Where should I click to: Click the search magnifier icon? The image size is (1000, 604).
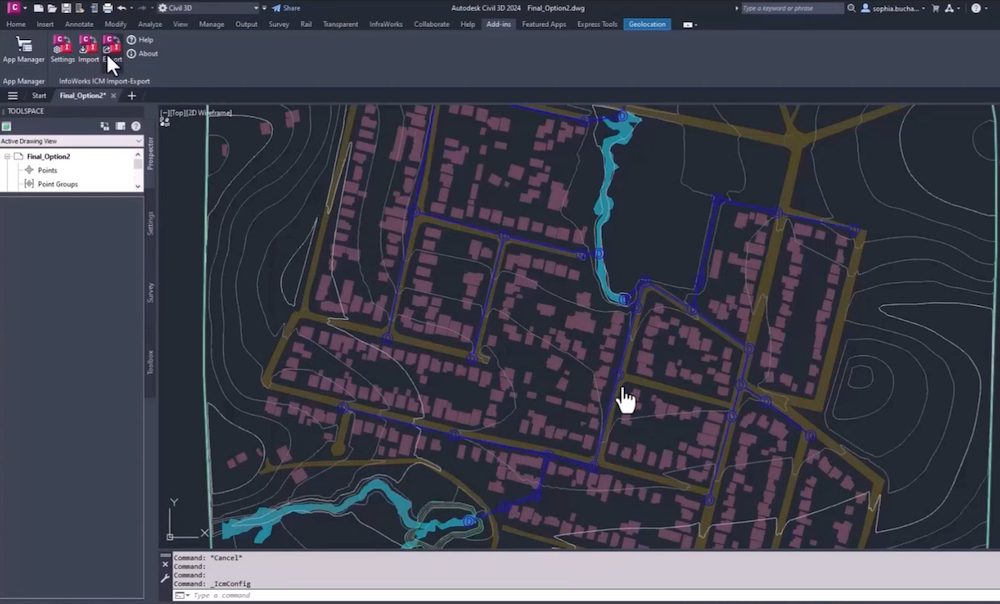850,8
